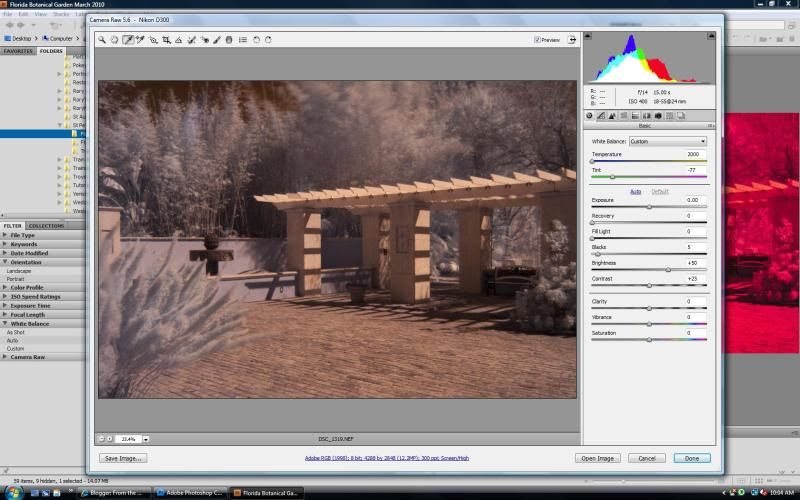Select the Targeted Adjustment tool
The height and width of the screenshot is (500, 800).
[x=153, y=39]
